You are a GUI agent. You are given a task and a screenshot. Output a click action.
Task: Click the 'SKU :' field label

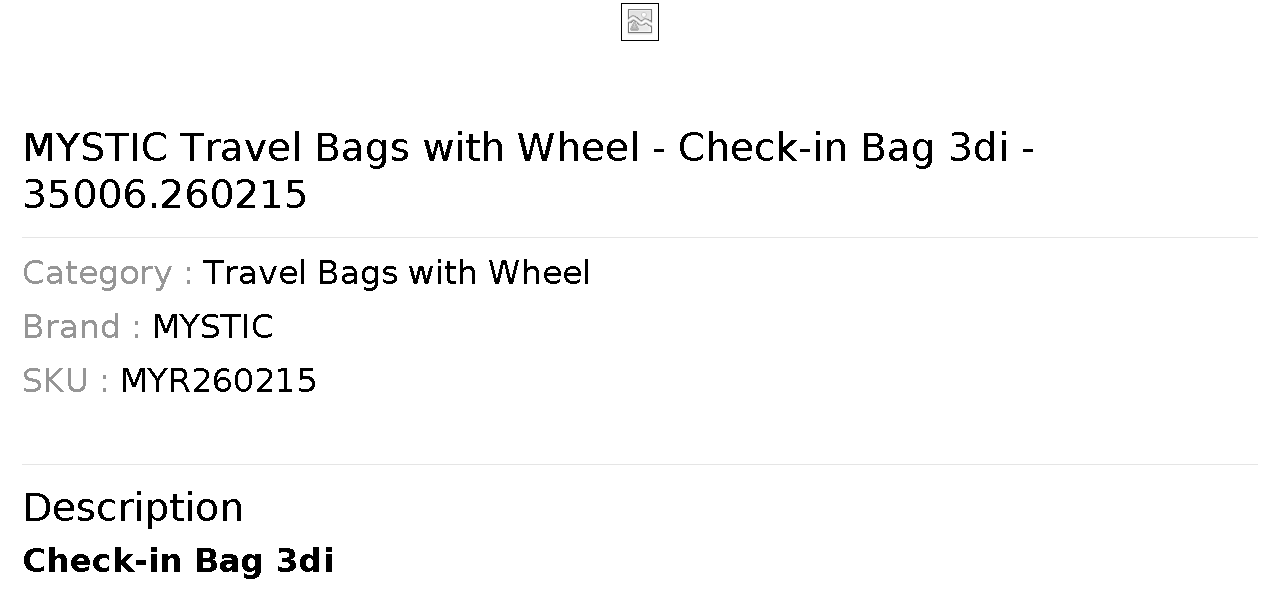(66, 381)
